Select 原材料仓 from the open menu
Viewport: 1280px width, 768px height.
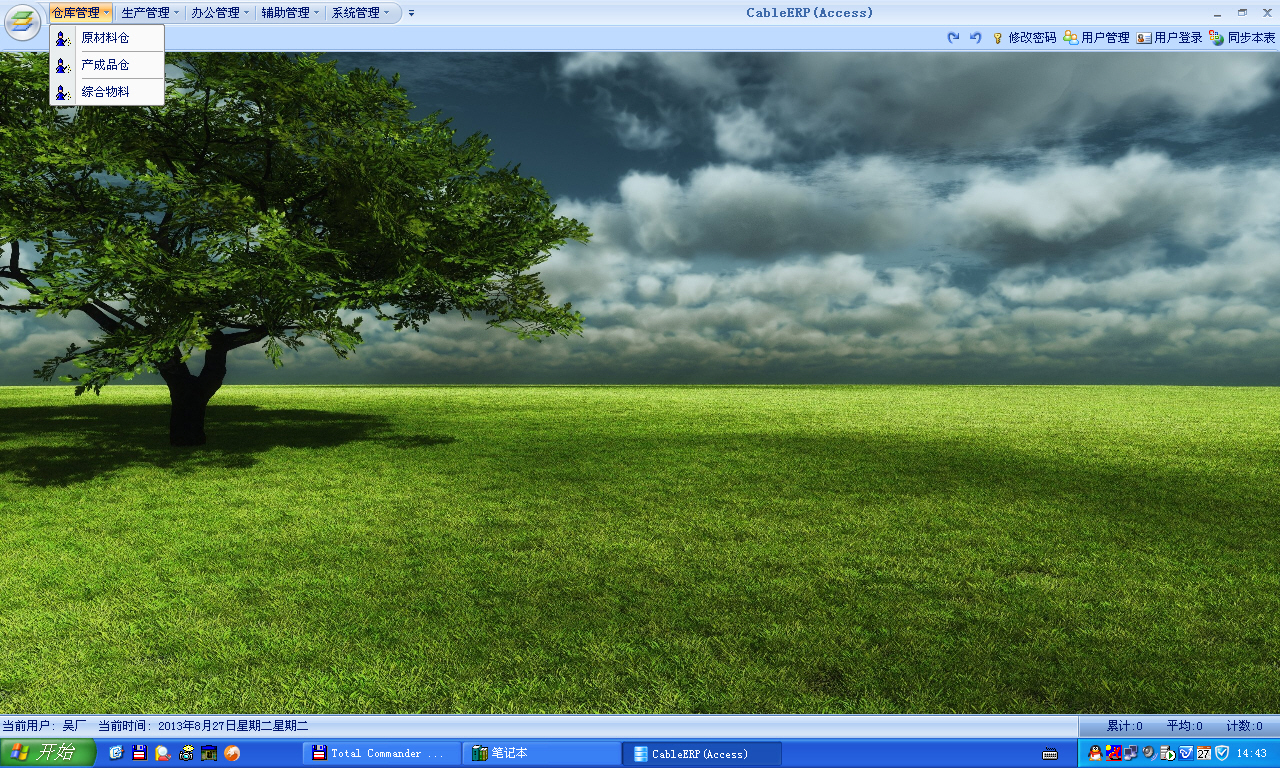[x=105, y=38]
